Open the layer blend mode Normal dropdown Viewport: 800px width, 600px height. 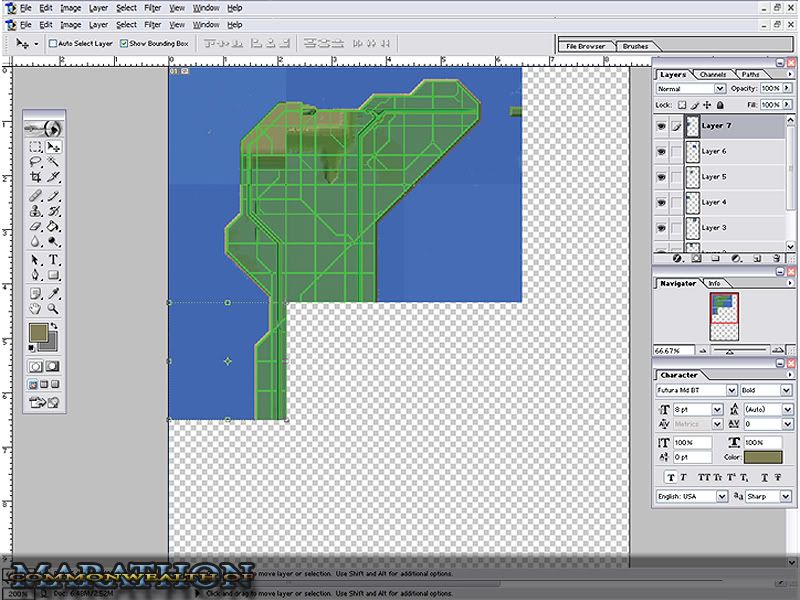click(720, 89)
